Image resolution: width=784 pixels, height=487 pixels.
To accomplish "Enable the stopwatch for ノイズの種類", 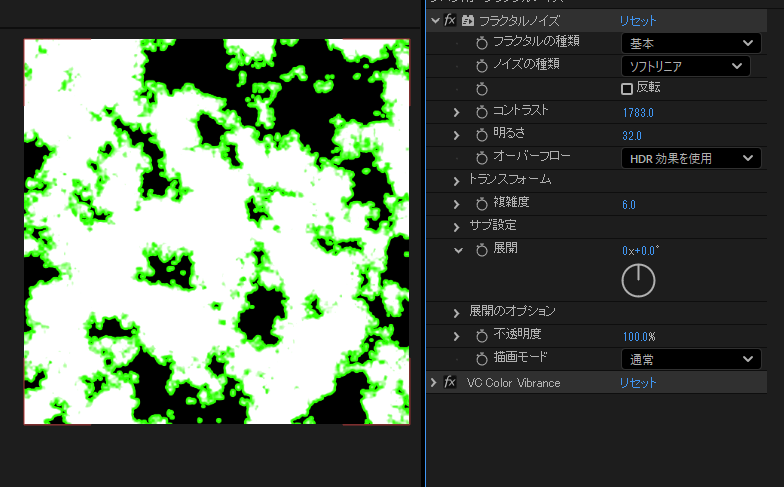I will (x=481, y=65).
